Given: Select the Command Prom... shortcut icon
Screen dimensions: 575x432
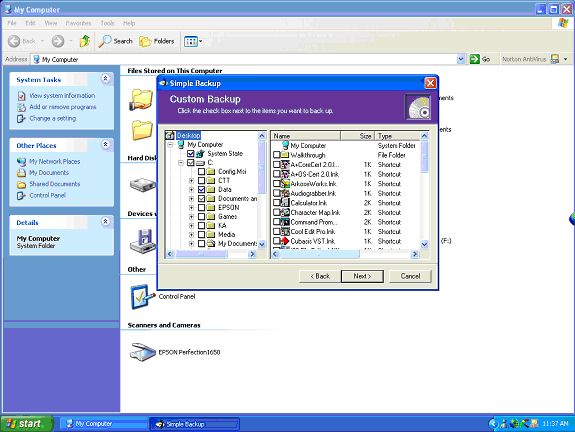Looking at the screenshot, I should (x=285, y=222).
